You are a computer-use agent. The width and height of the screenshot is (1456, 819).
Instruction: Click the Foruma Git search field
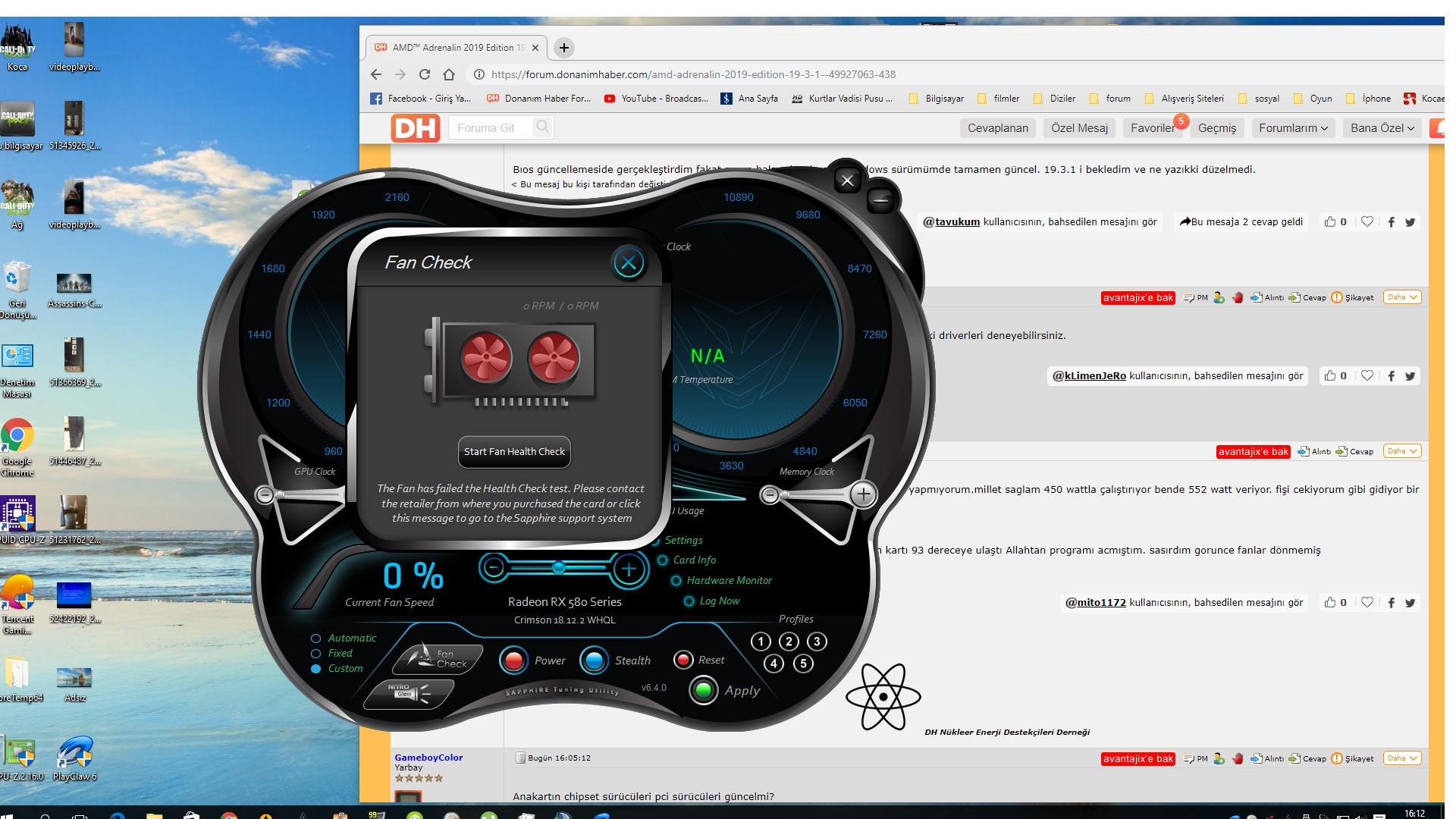tap(491, 128)
